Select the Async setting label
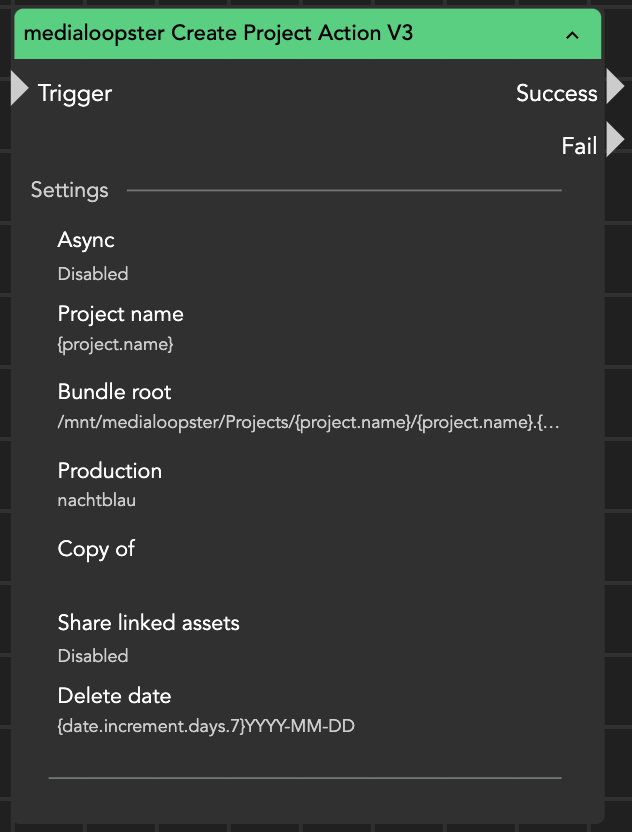 (86, 240)
